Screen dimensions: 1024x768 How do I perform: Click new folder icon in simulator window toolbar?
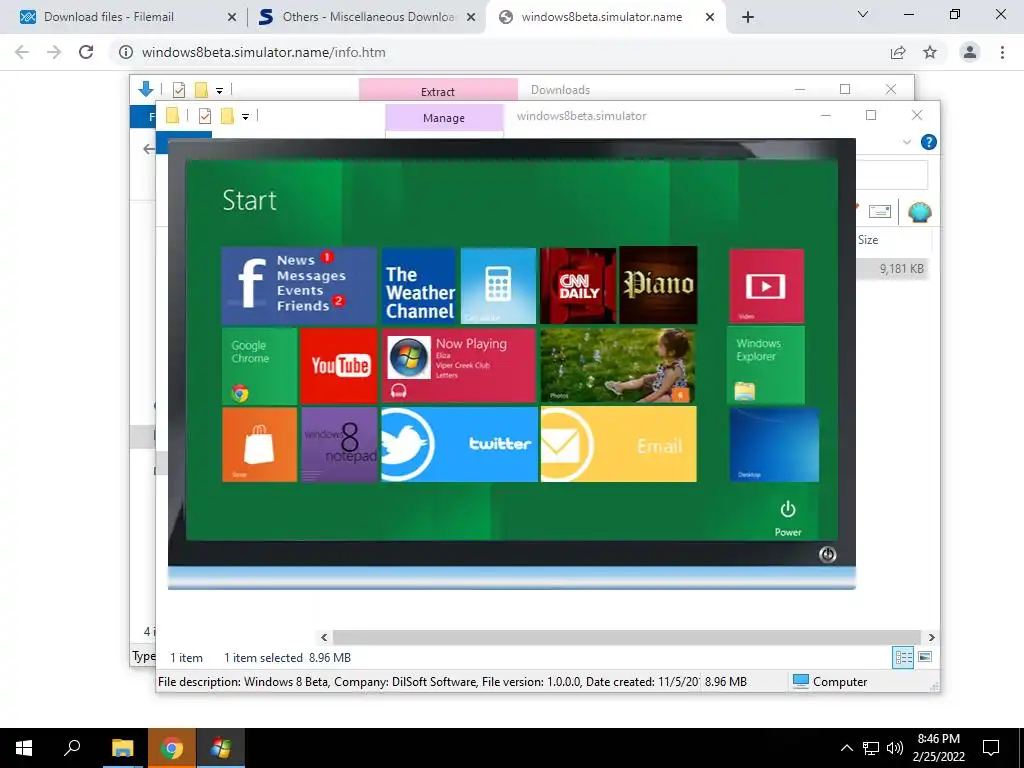[227, 116]
